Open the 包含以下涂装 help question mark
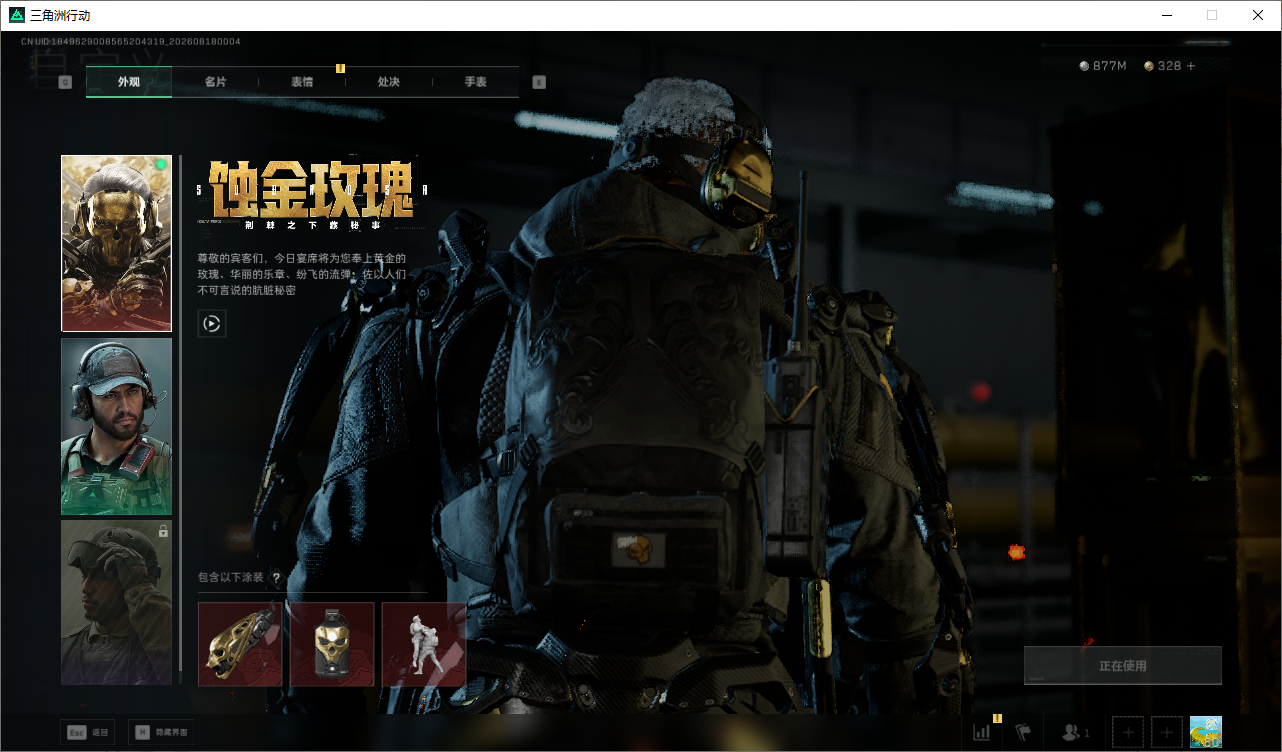Screen dimensions: 1282x752 tap(276, 577)
